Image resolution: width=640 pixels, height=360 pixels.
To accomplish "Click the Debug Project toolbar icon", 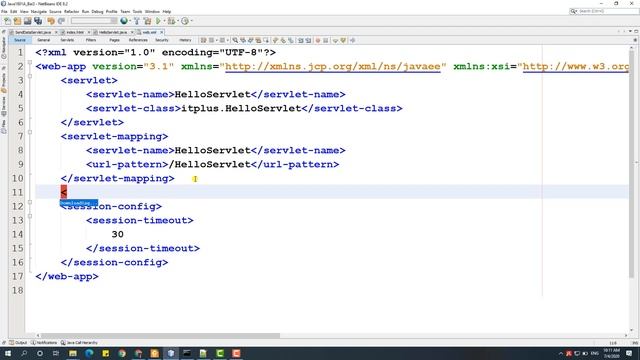I will [171, 21].
